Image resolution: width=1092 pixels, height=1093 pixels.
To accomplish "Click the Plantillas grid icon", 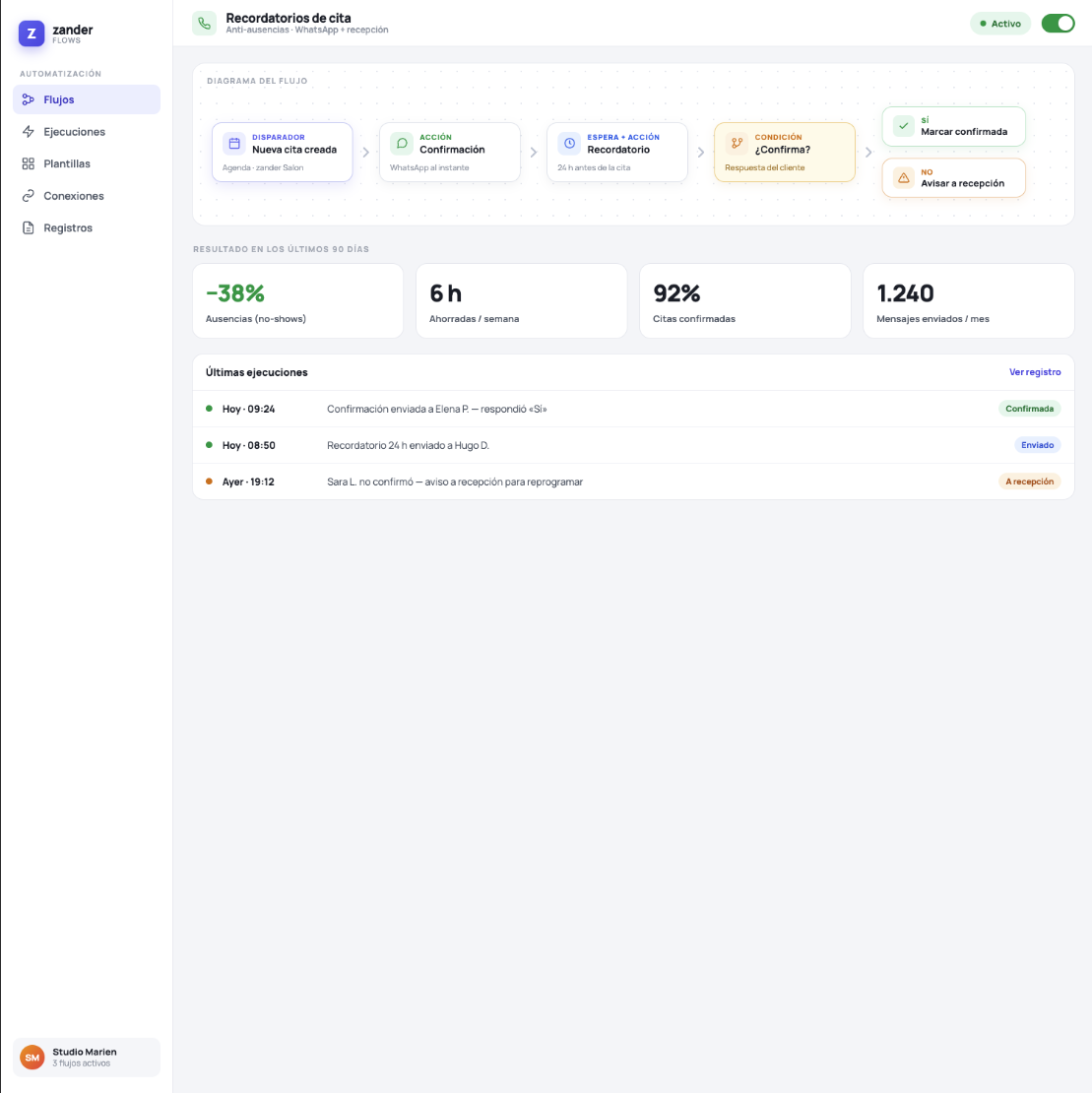I will [28, 163].
